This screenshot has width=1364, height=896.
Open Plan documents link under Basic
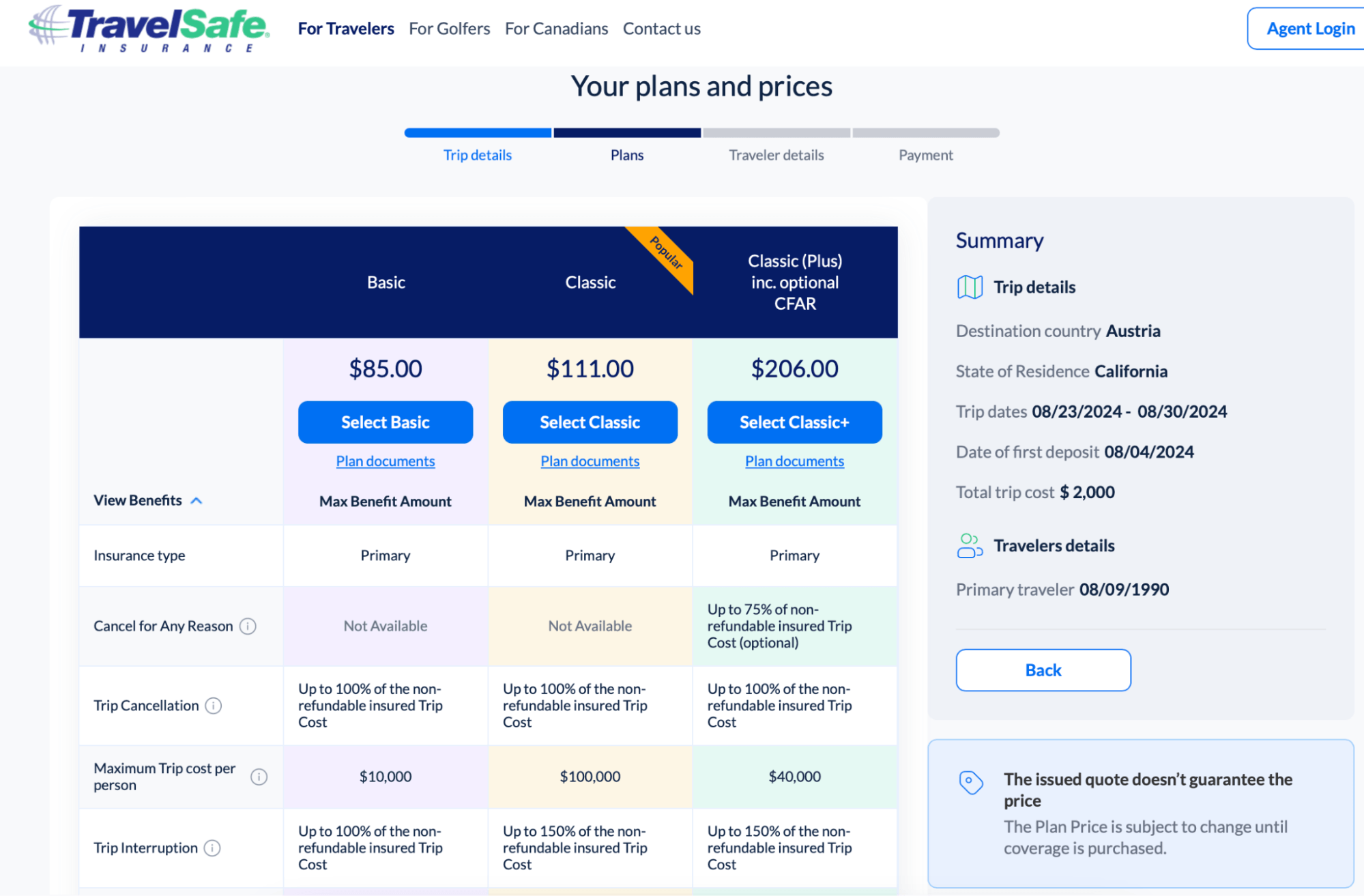pos(385,461)
